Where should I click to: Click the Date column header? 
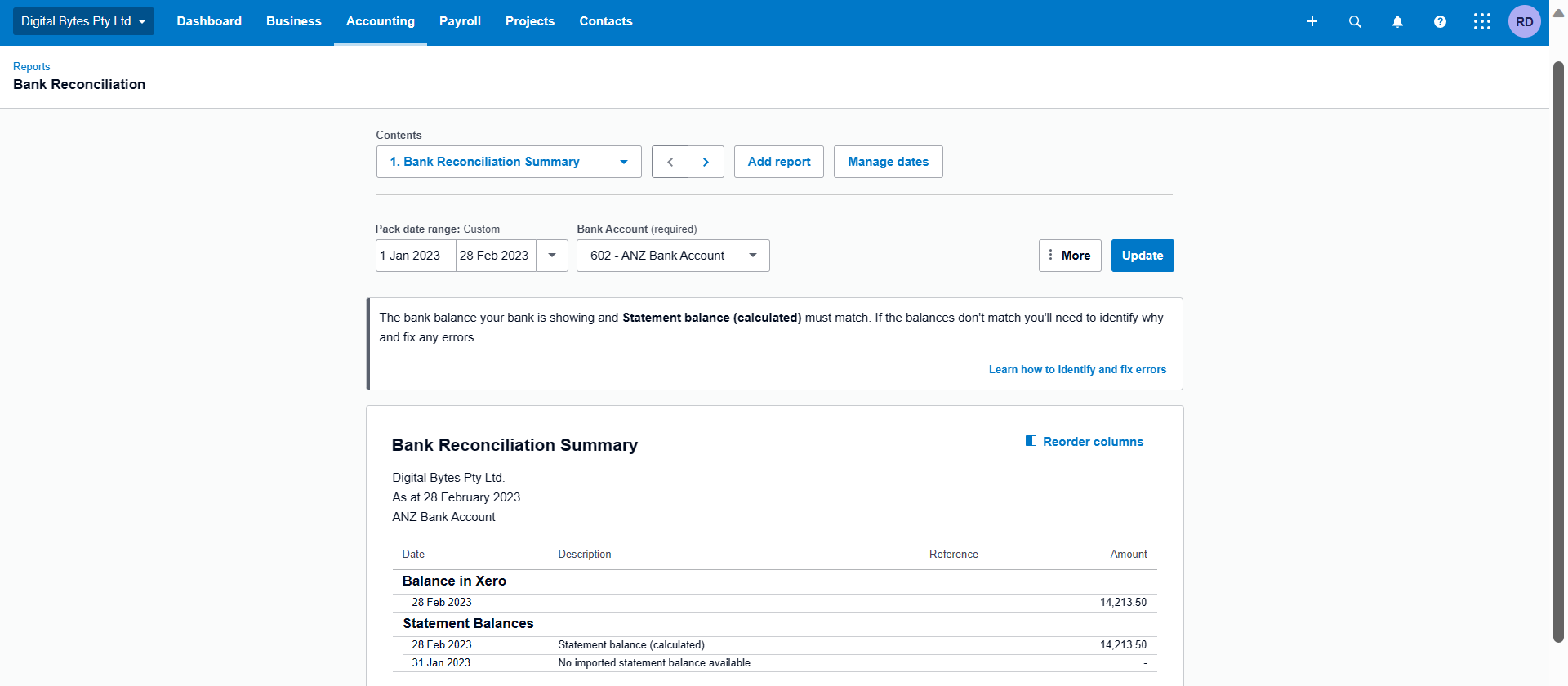pyautogui.click(x=413, y=554)
